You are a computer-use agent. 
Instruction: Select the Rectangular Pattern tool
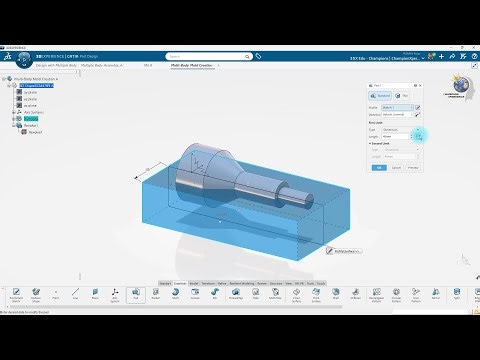click(376, 295)
